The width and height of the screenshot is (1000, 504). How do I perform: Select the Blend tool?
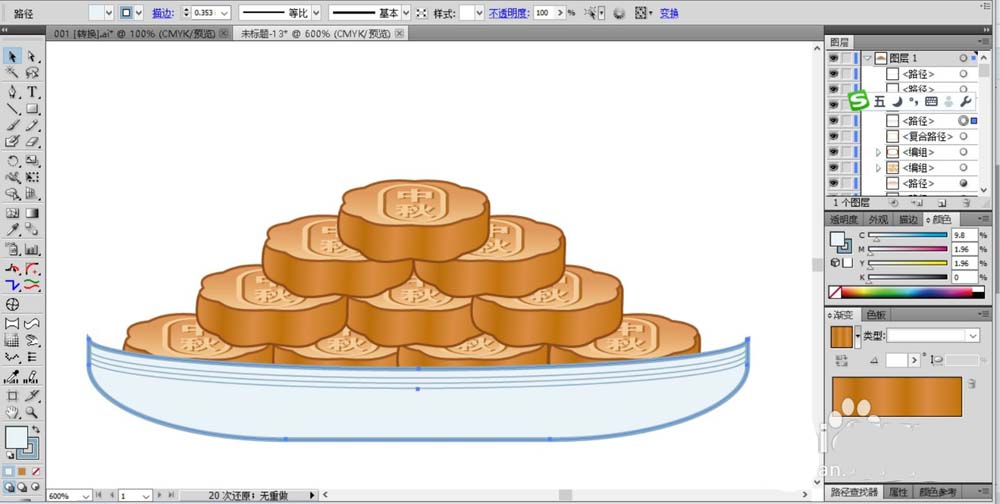click(32, 230)
